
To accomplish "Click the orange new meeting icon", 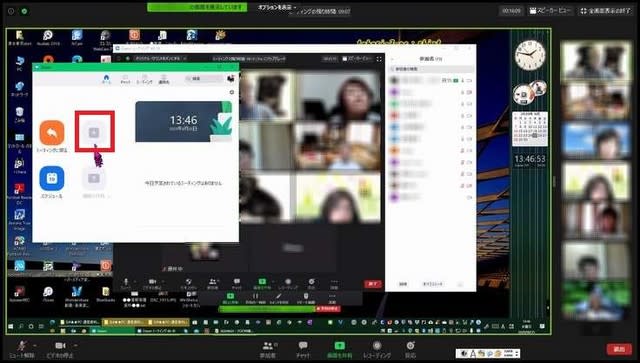I will point(52,133).
